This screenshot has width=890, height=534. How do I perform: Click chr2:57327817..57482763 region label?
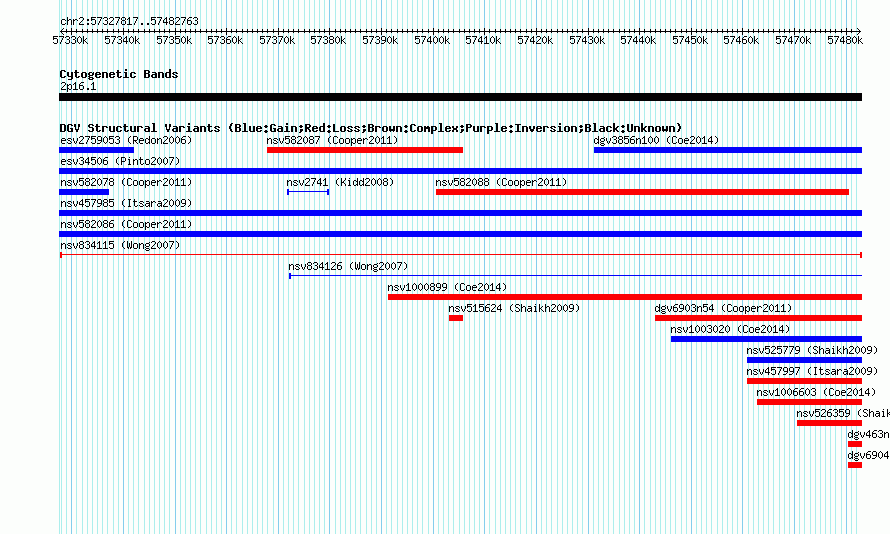pos(129,21)
